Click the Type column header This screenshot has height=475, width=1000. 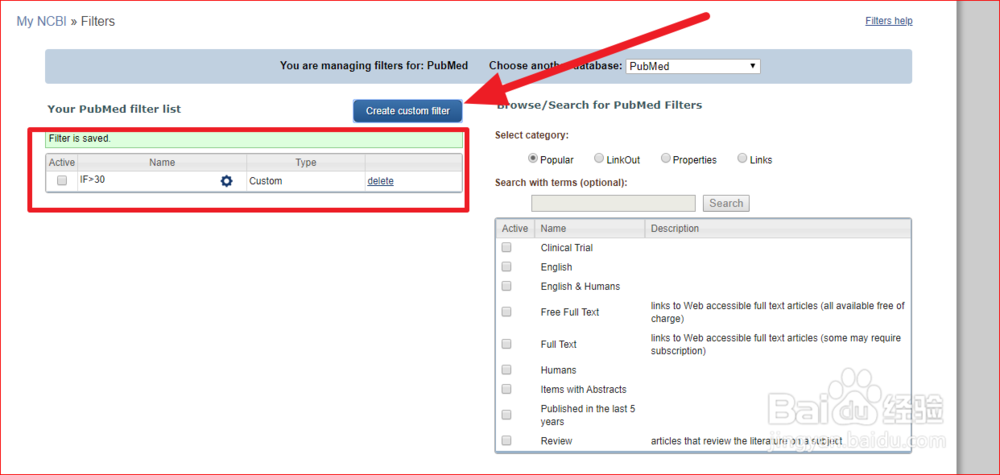pos(306,163)
